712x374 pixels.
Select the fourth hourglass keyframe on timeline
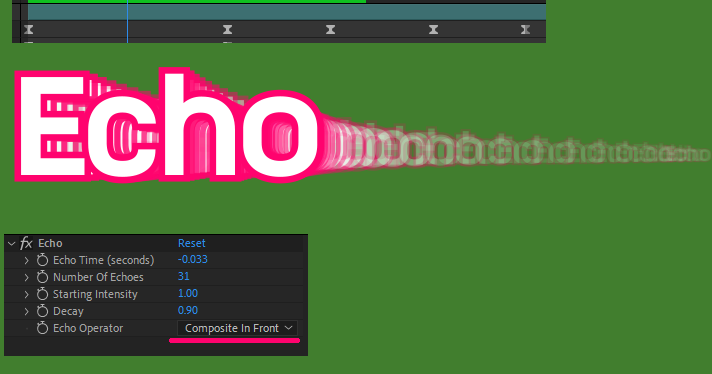pos(434,30)
